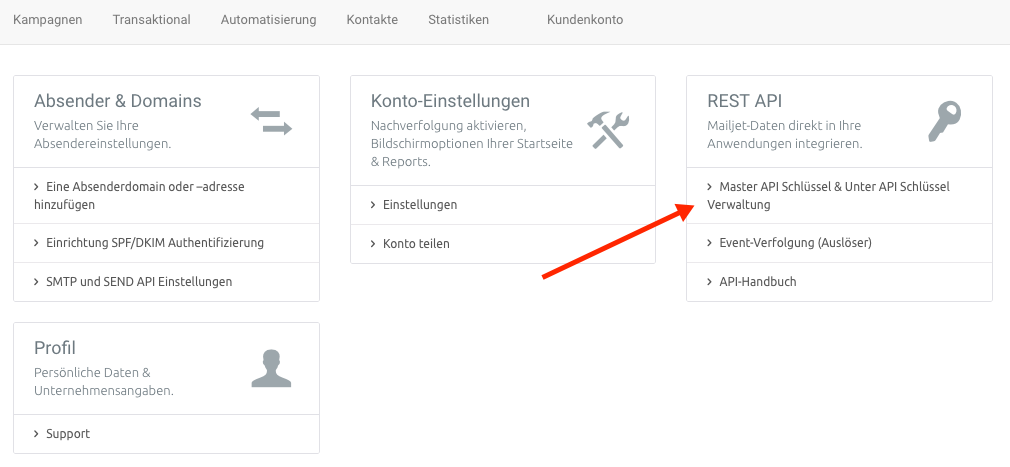Viewport: 1010px width, 467px height.
Task: Click the 'Mailjet-Daten direkt in Ihre Anwendungen' description
Action: (x=785, y=135)
